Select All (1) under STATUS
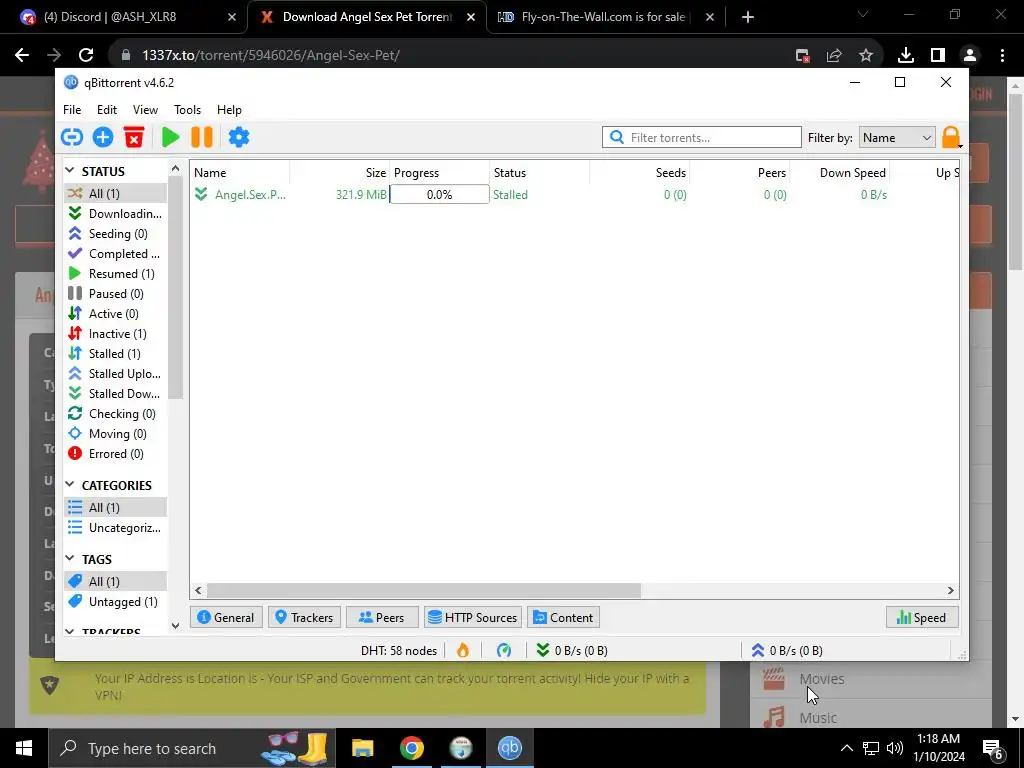 (x=116, y=193)
